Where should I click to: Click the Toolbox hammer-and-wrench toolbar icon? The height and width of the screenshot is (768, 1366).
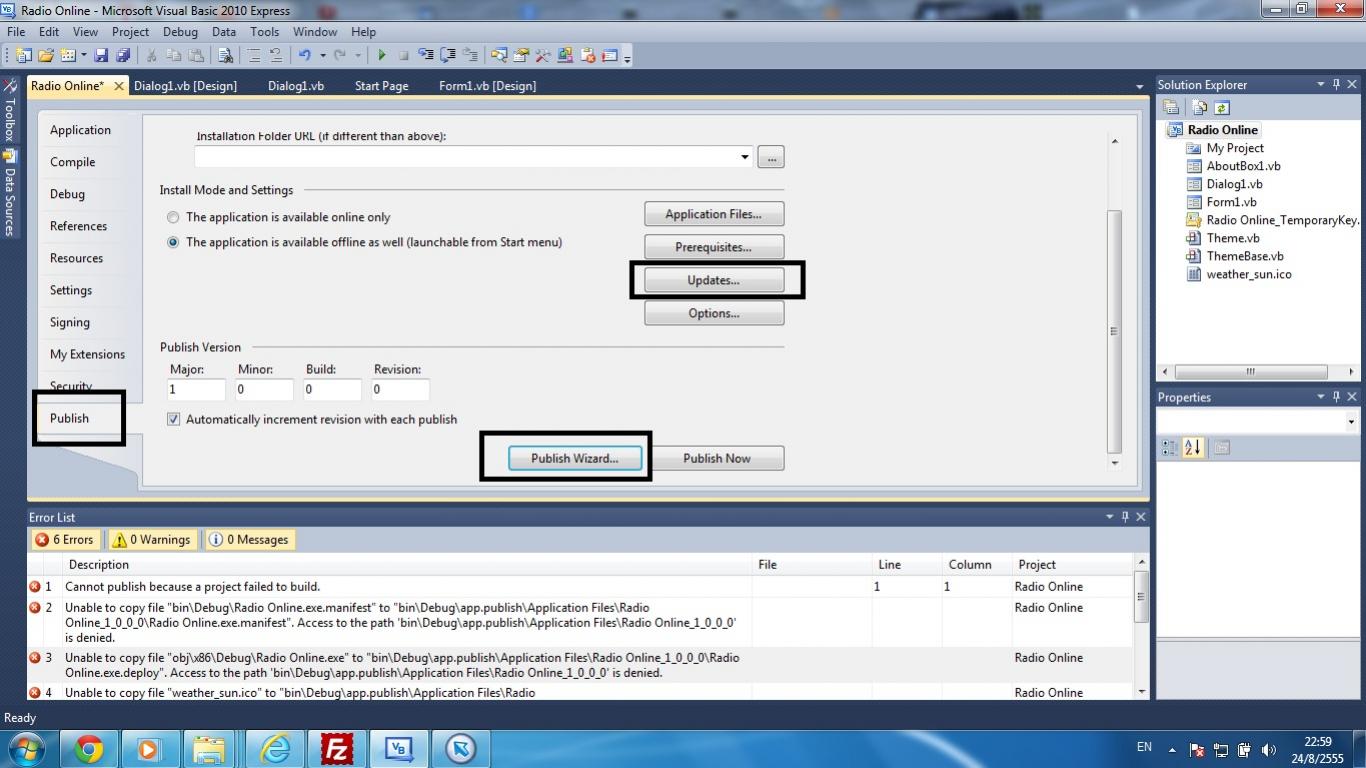point(542,55)
